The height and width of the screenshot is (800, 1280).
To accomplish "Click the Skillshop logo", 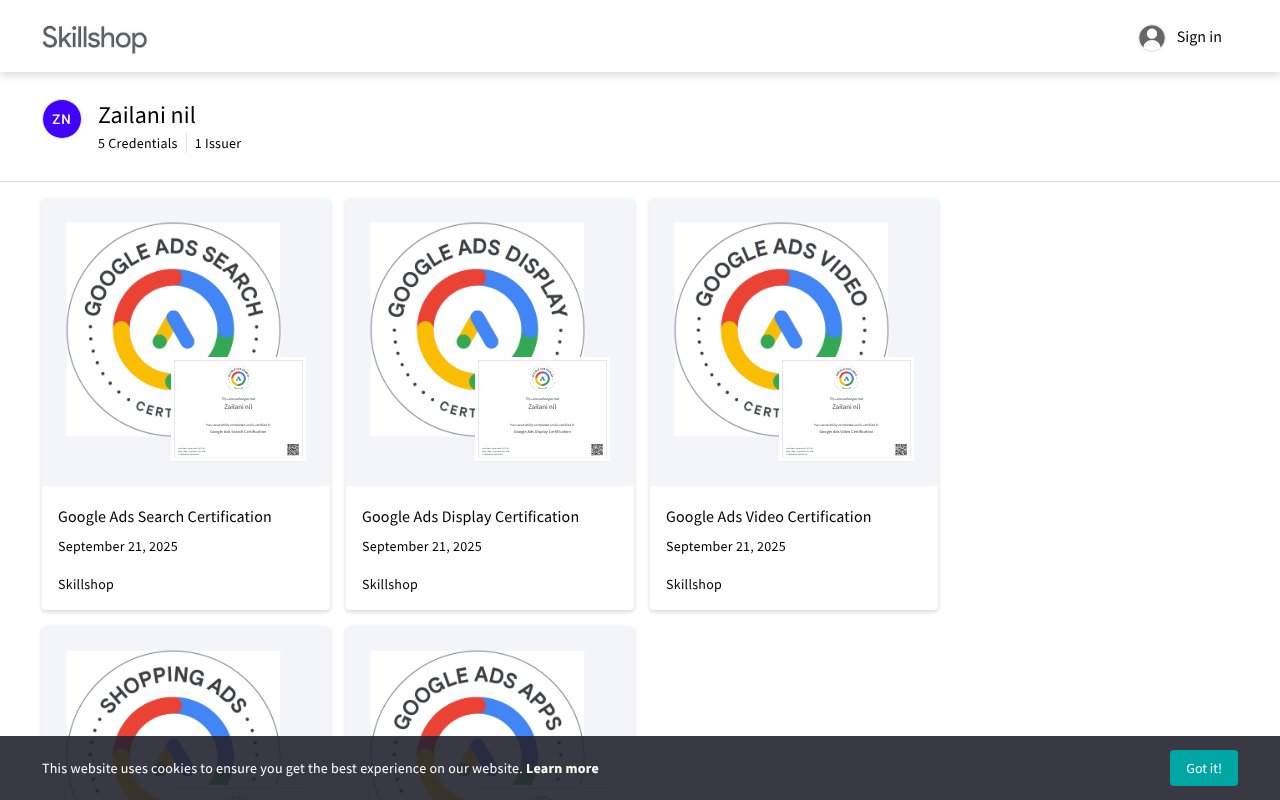I will [94, 38].
